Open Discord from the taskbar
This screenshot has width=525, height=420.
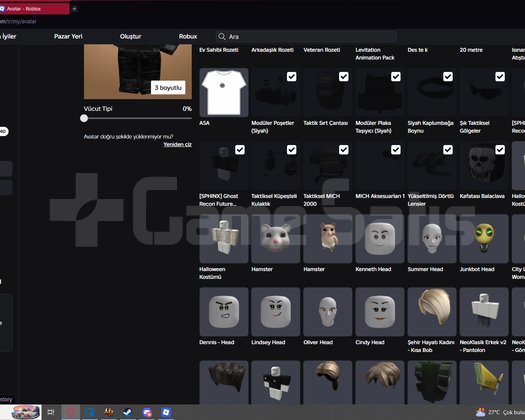pyautogui.click(x=147, y=412)
